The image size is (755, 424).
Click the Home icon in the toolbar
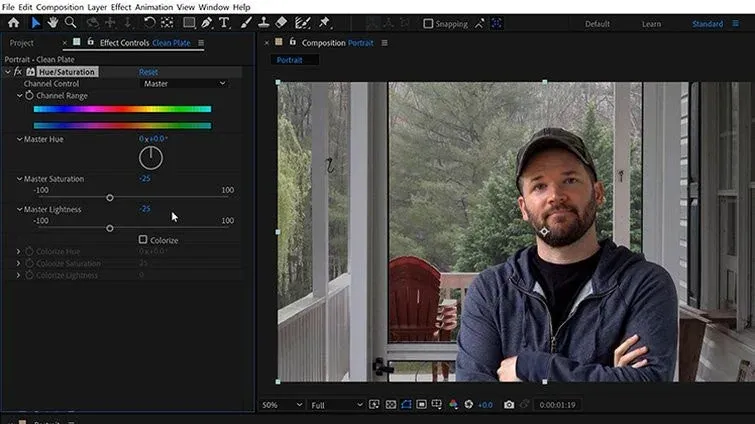tap(13, 23)
